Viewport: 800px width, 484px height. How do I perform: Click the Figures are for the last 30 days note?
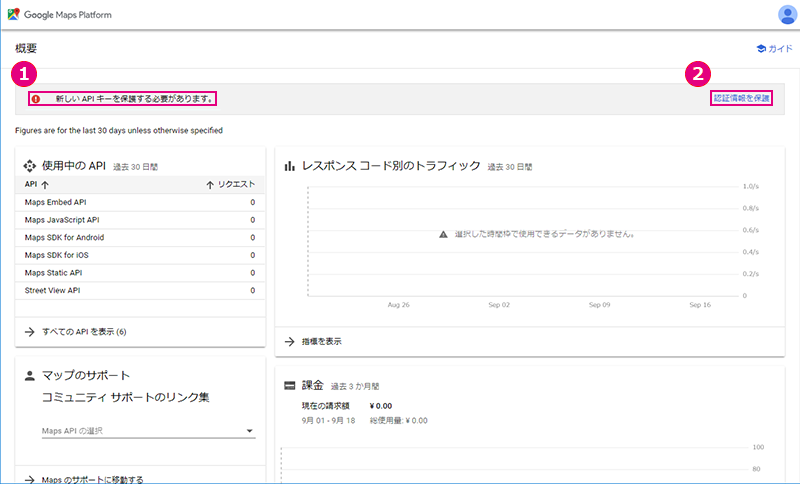[119, 131]
